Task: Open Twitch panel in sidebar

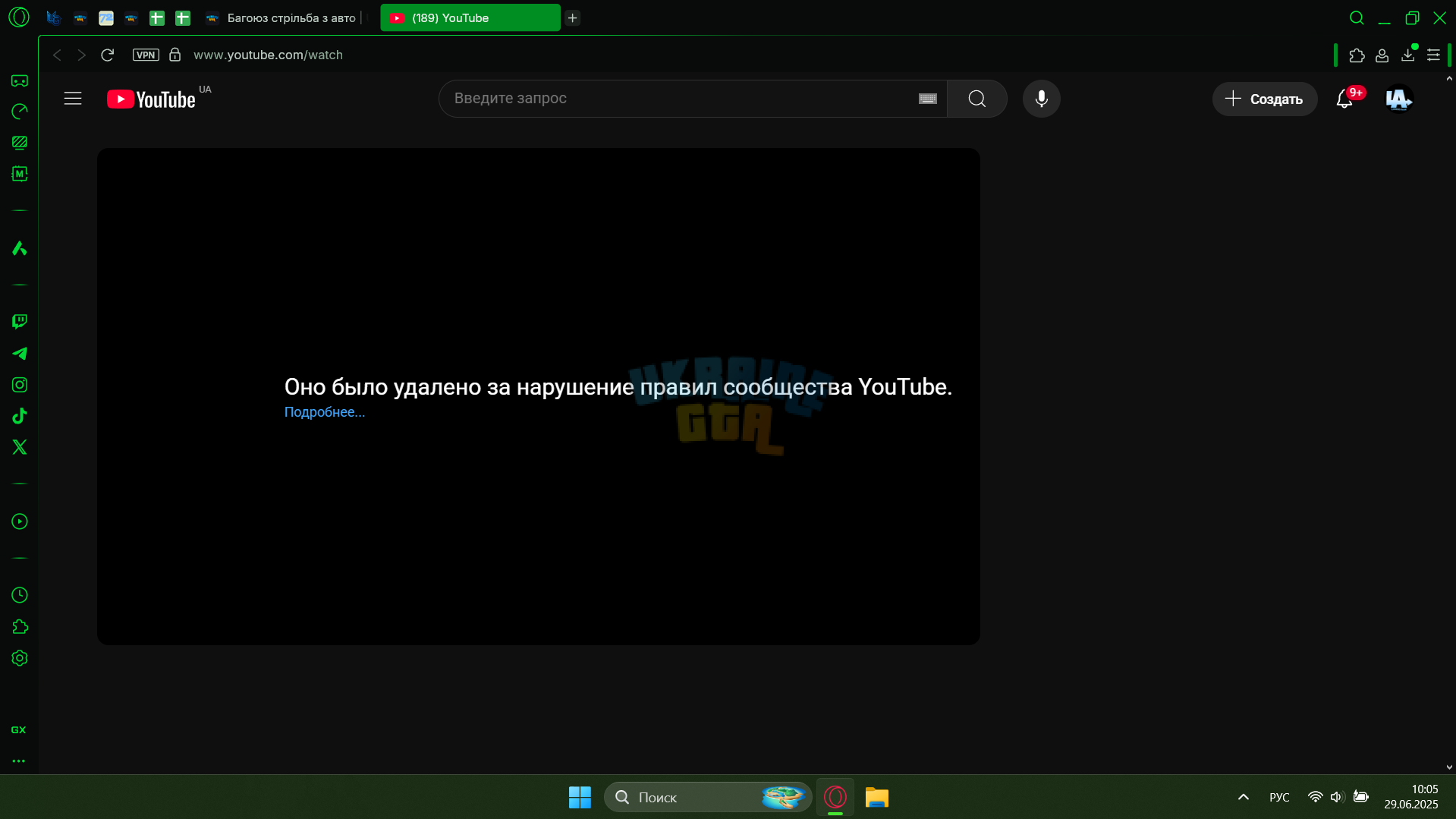Action: pos(20,322)
